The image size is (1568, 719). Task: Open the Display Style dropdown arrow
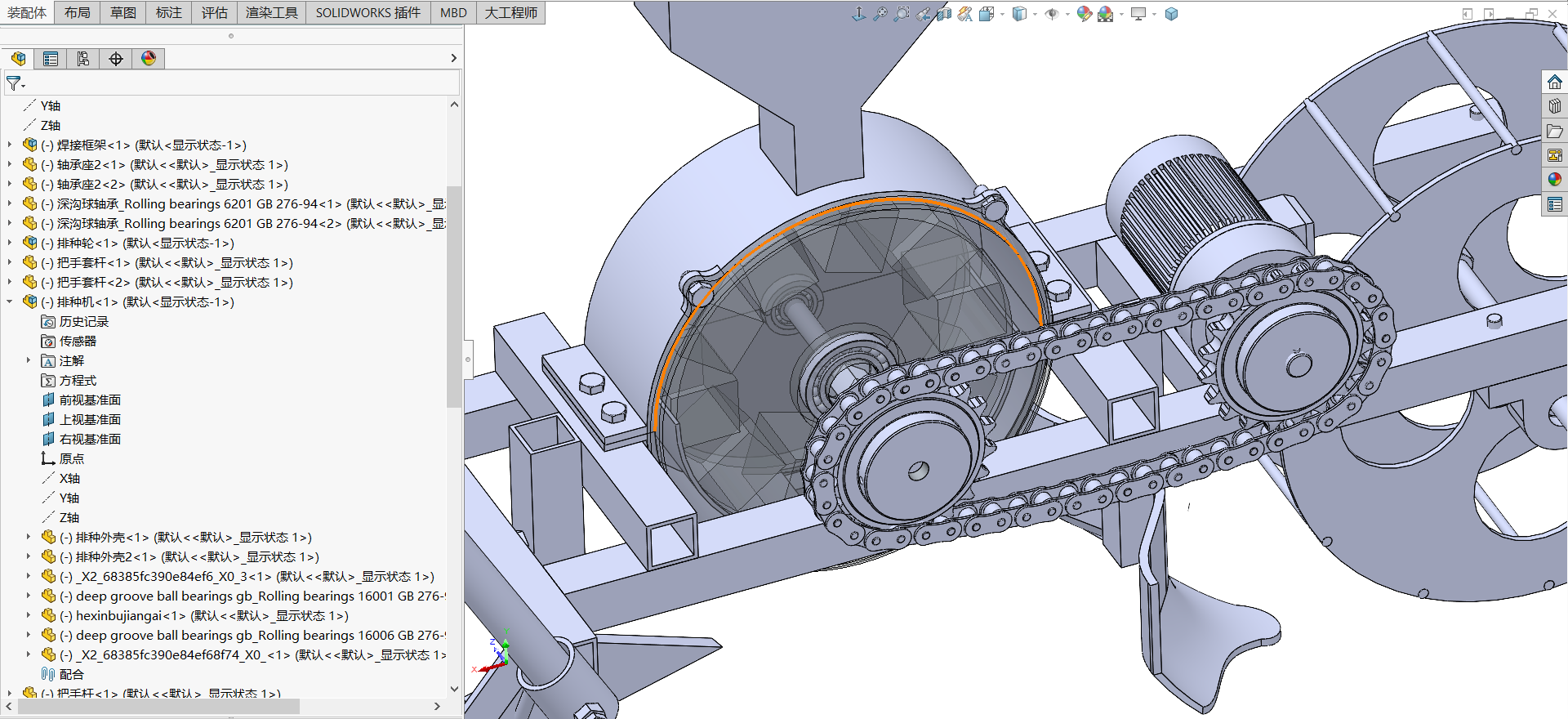click(x=1035, y=14)
